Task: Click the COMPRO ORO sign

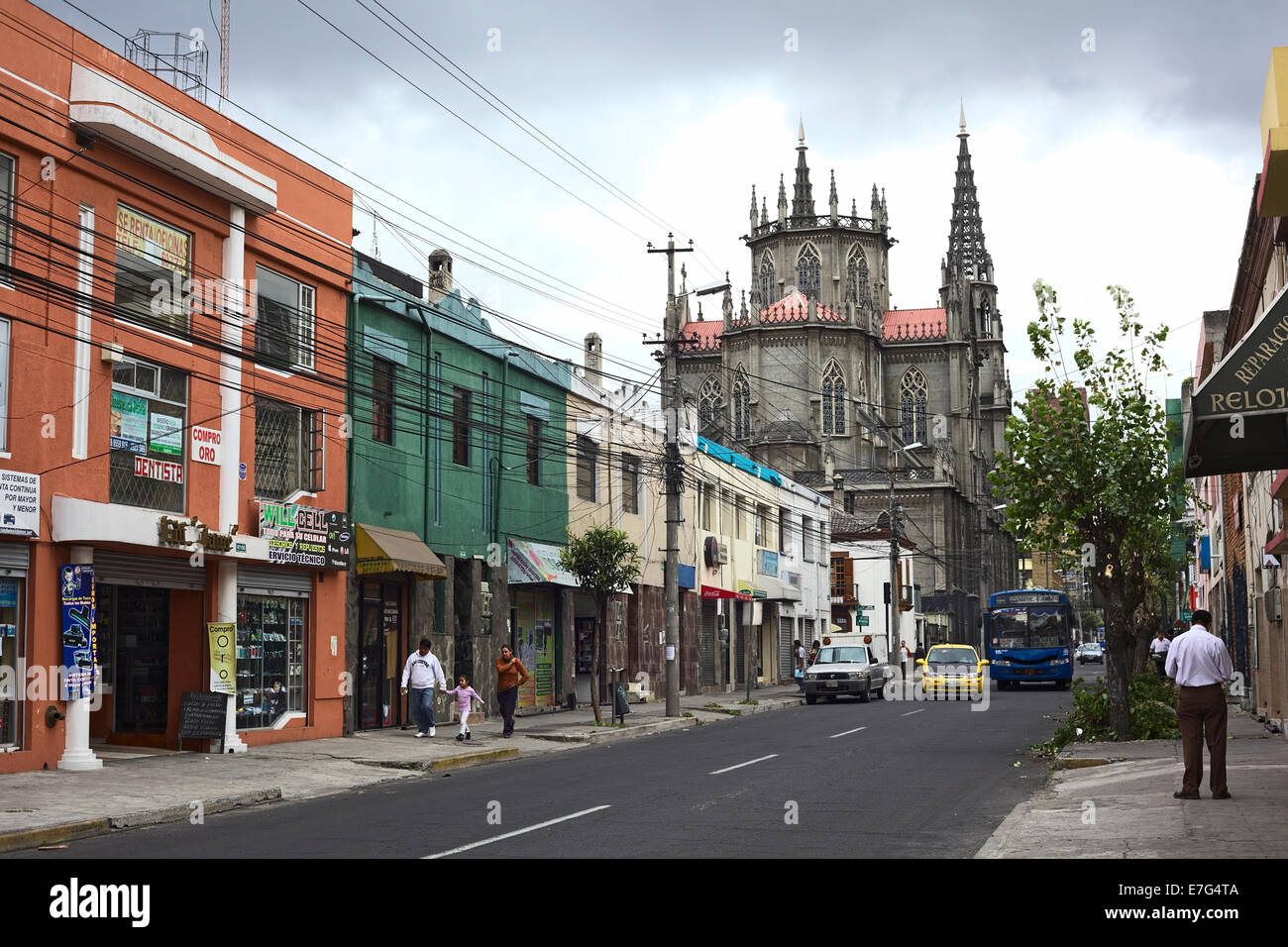Action: 206,445
